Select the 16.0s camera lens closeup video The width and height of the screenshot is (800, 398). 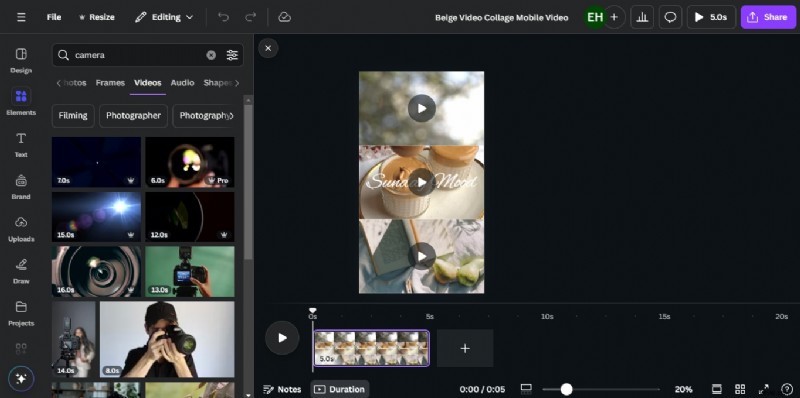(96, 271)
